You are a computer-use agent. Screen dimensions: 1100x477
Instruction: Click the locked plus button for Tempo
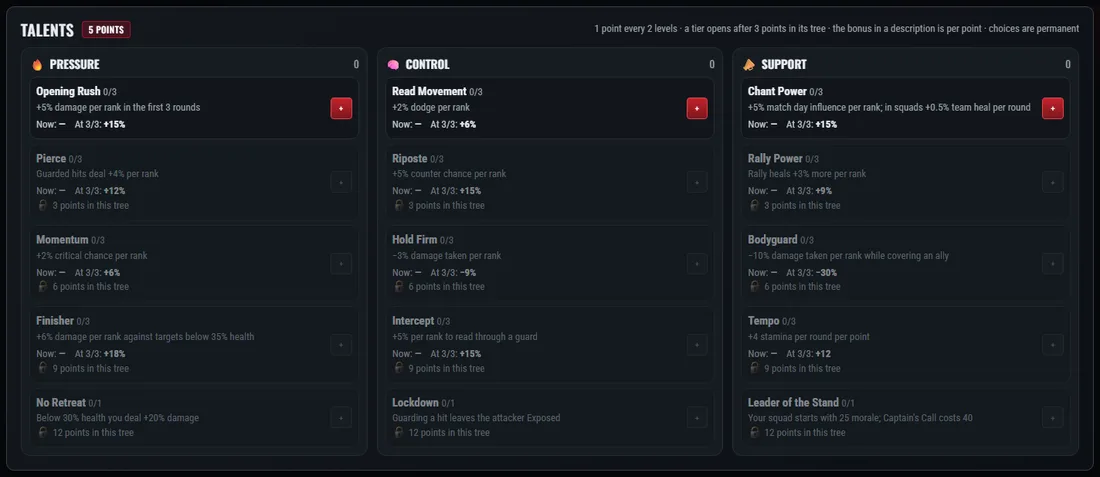pos(1053,345)
